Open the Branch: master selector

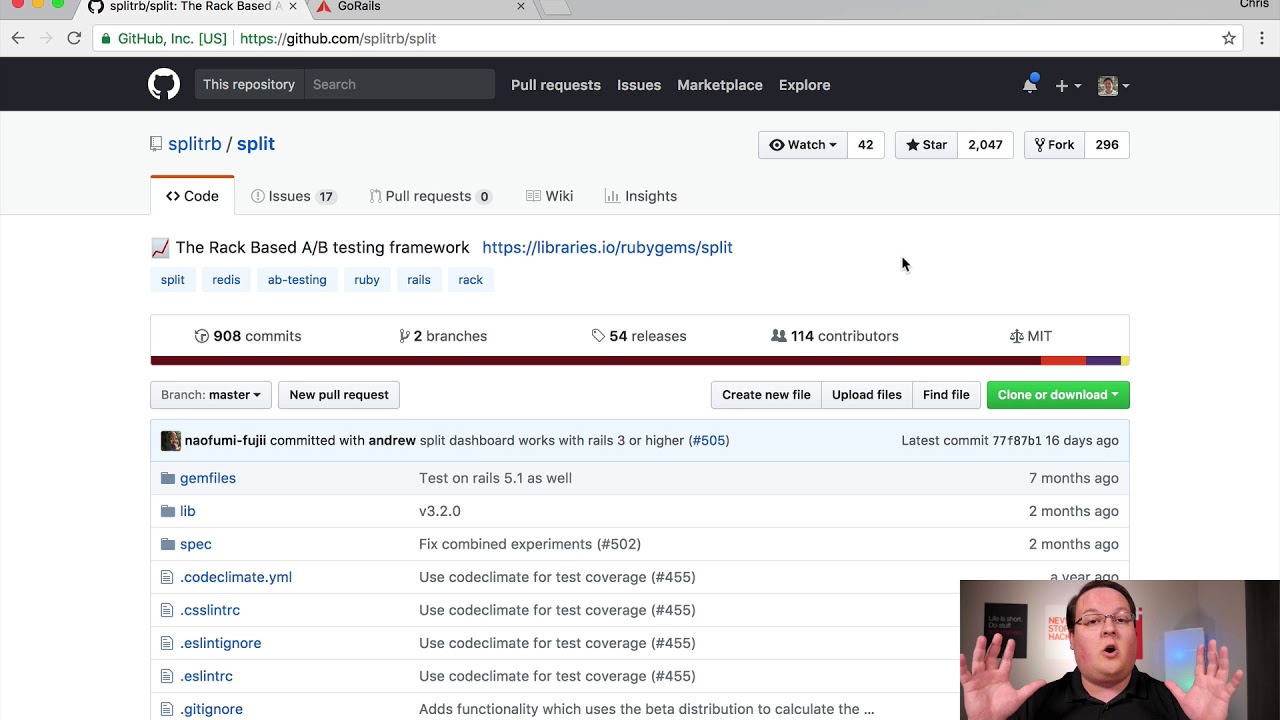pos(211,395)
